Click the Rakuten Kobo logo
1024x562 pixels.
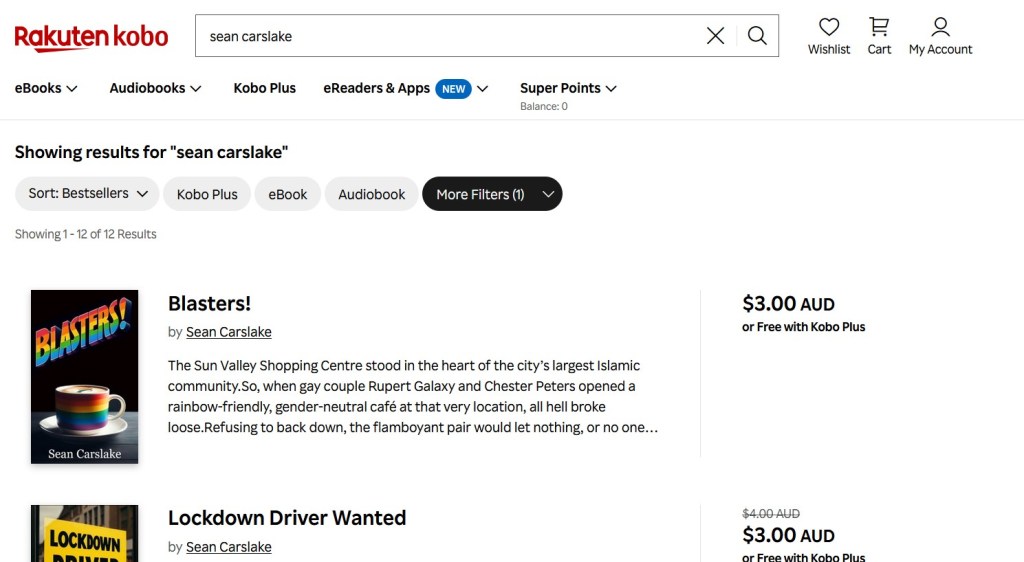click(91, 37)
